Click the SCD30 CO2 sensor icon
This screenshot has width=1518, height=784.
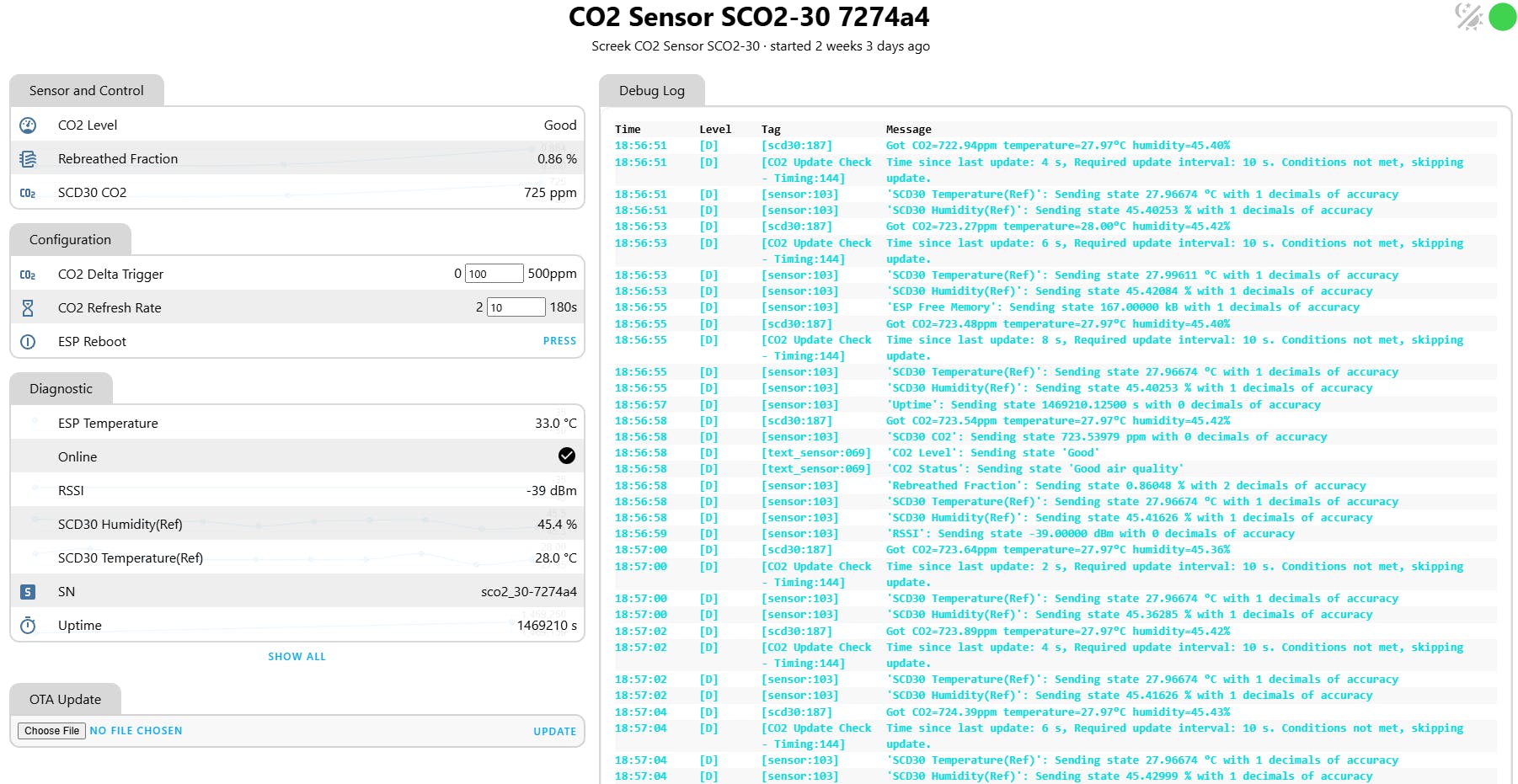[x=28, y=193]
